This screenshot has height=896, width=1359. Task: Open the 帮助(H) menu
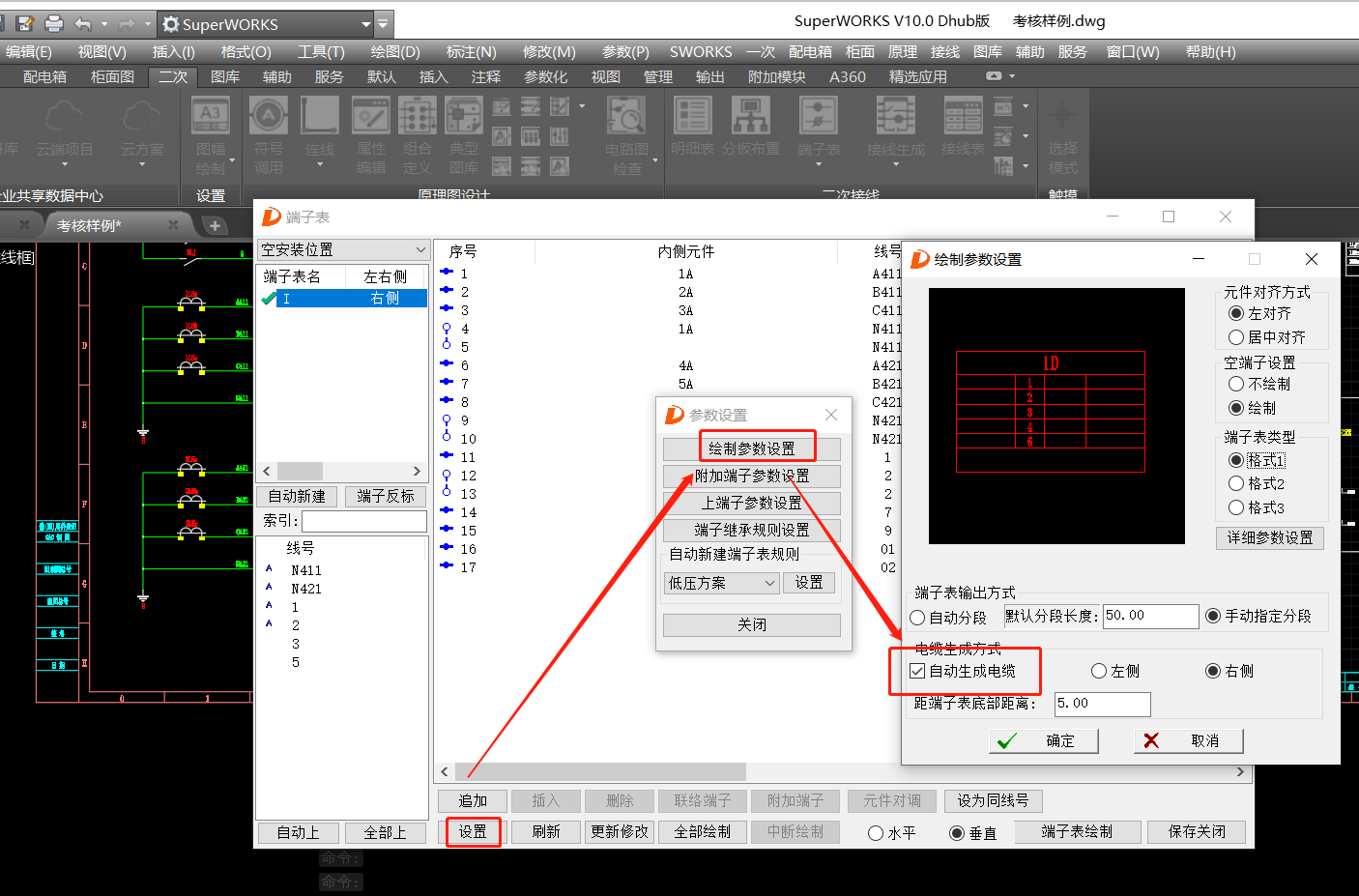1210,52
